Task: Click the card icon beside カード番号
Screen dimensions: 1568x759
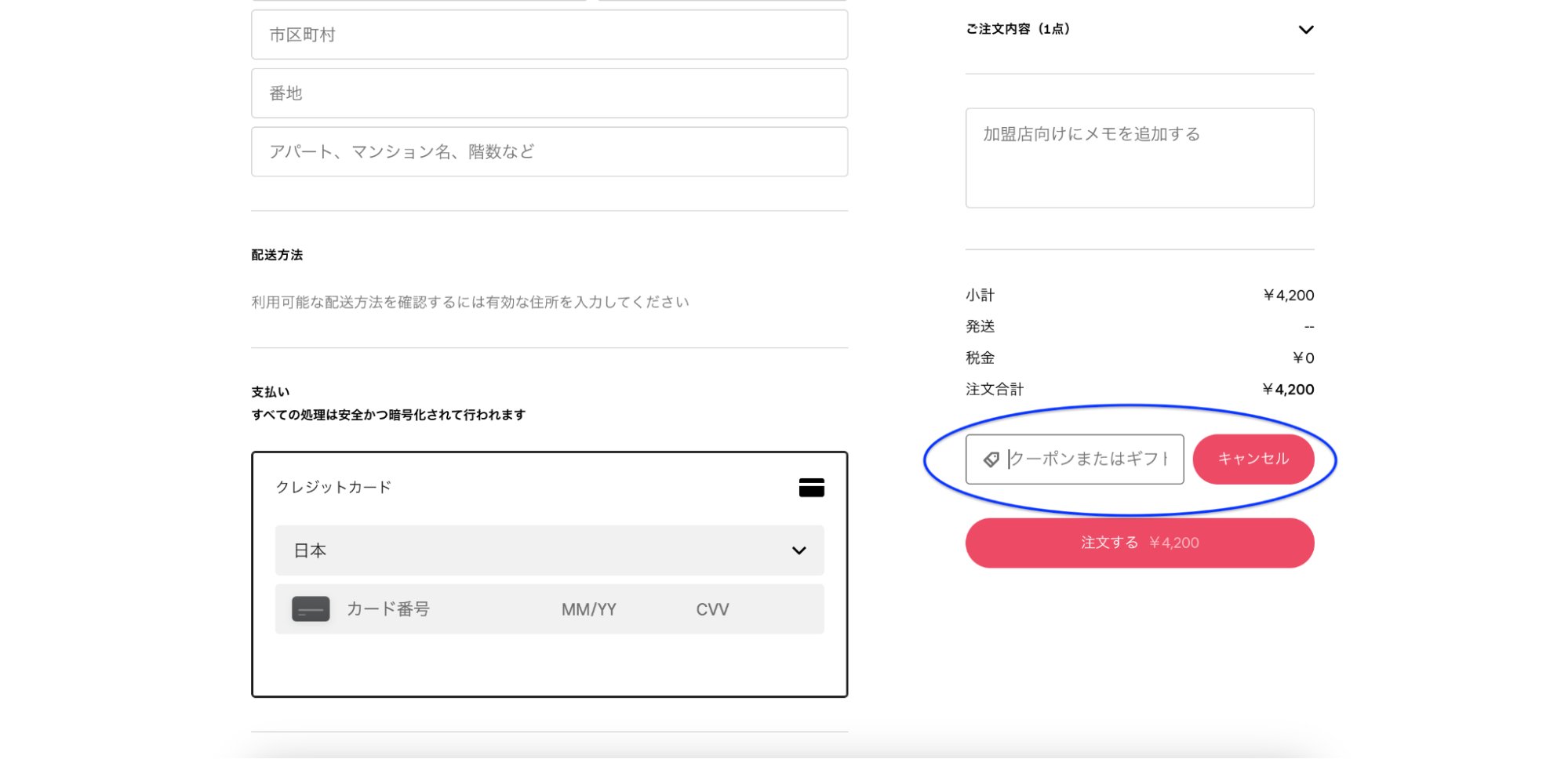Action: click(x=311, y=609)
